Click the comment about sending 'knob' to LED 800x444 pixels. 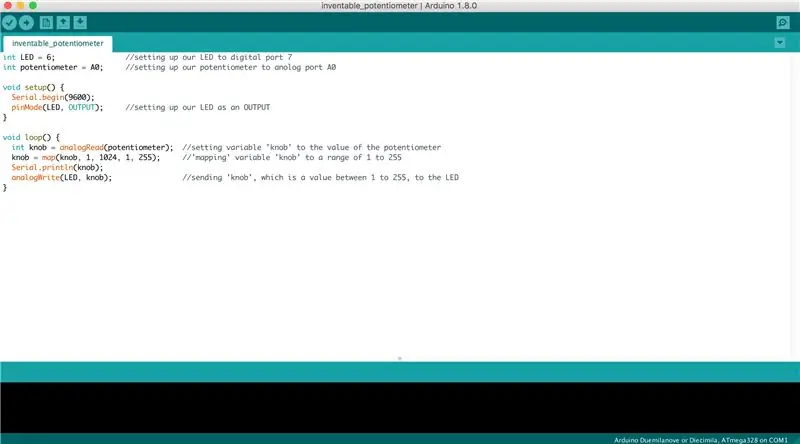tap(320, 178)
